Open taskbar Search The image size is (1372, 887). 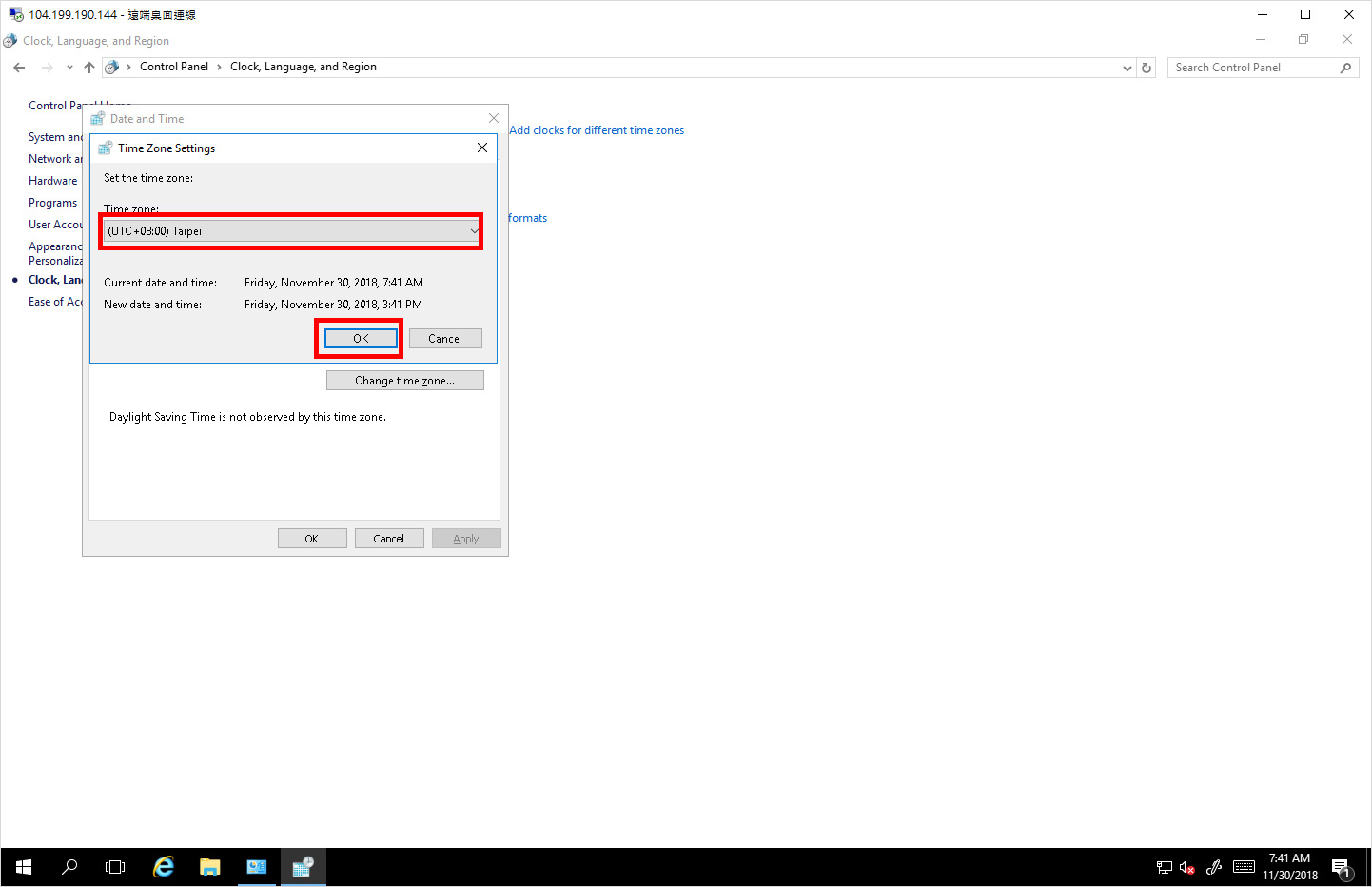[x=69, y=867]
